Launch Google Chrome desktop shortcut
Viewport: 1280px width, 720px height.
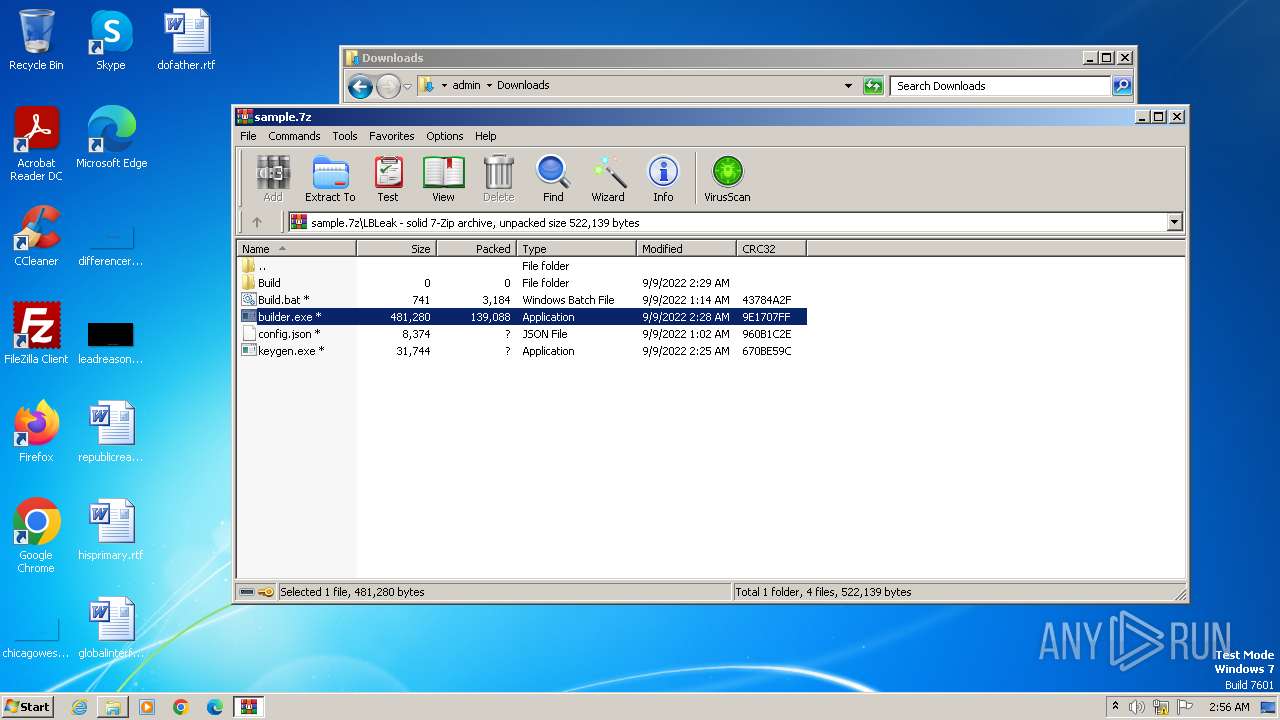tap(36, 535)
